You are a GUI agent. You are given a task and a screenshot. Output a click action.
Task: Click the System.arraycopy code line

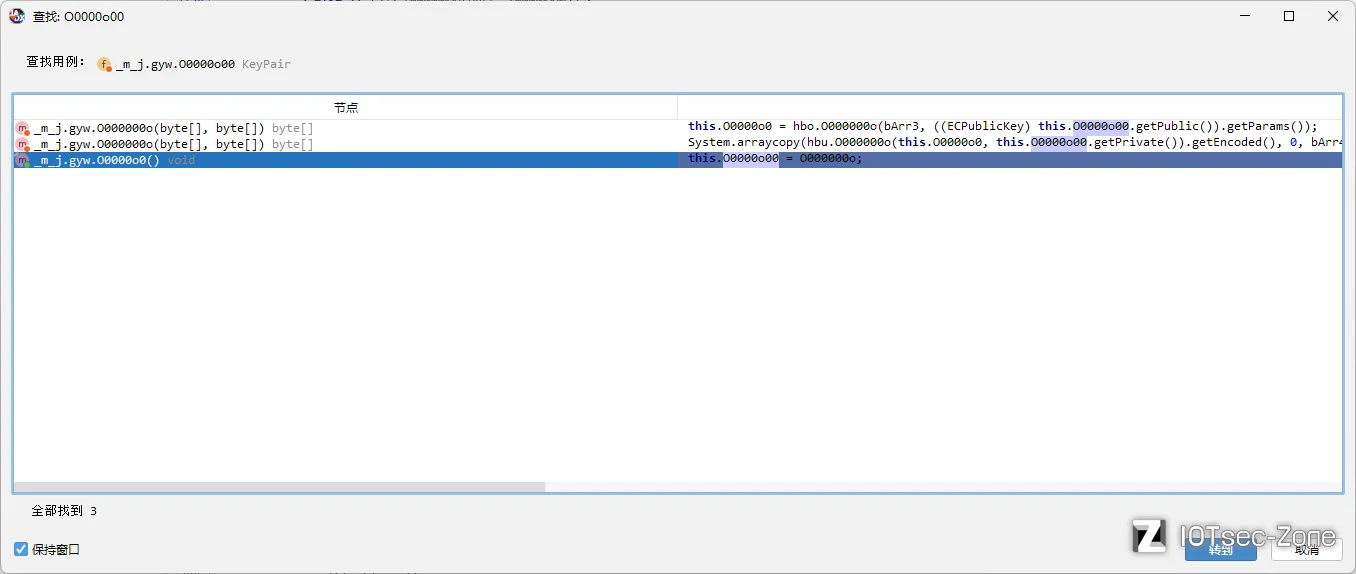[1010, 143]
